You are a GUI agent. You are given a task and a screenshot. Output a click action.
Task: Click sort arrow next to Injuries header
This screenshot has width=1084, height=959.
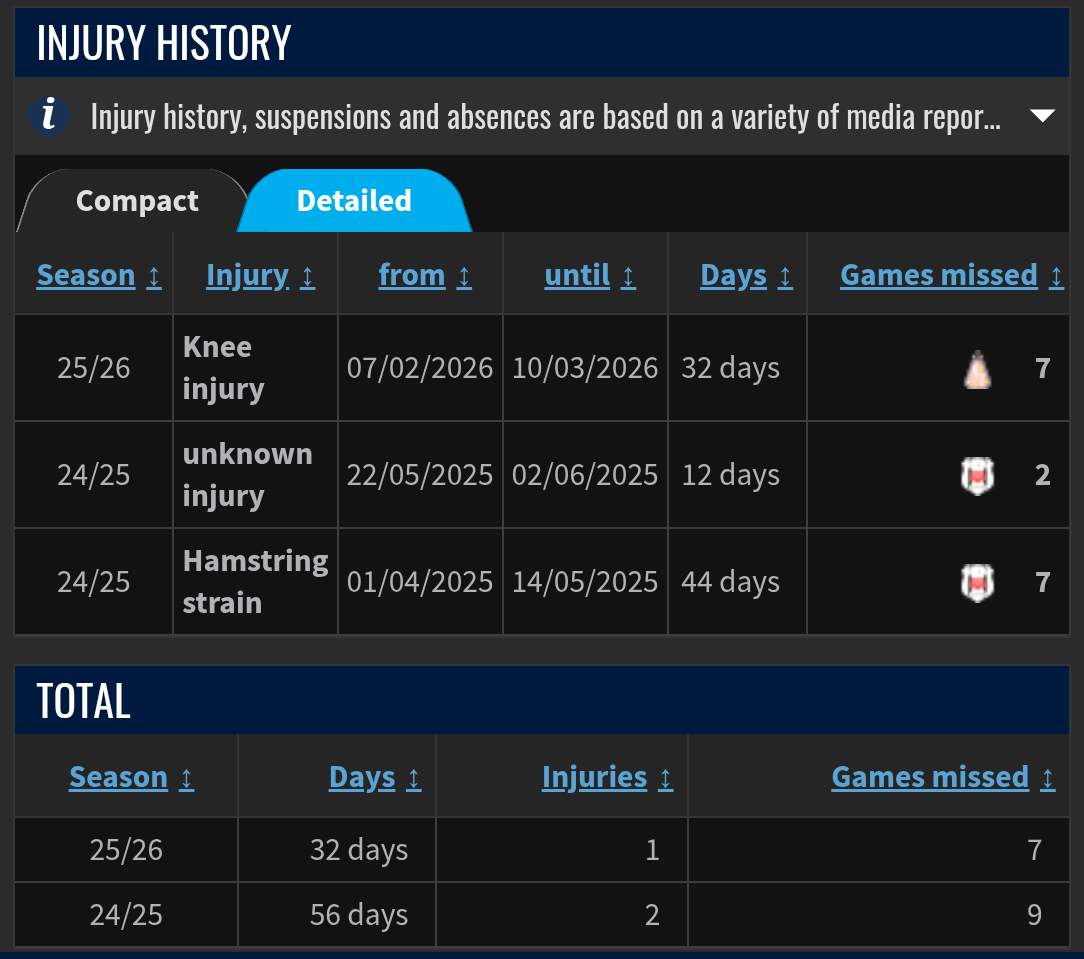pyautogui.click(x=665, y=779)
